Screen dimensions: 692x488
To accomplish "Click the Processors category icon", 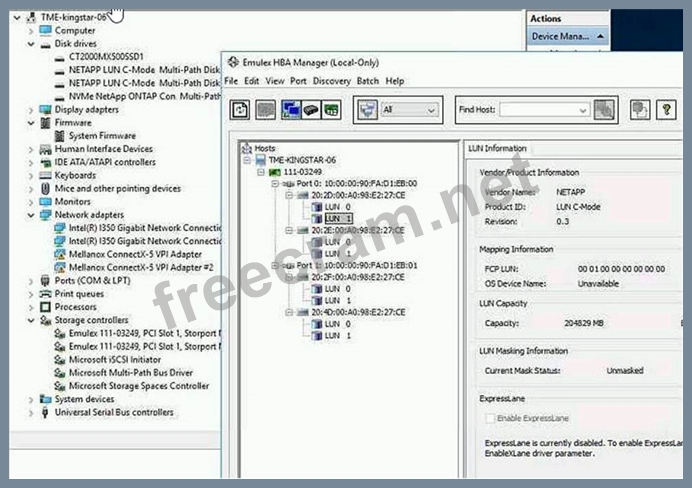I will (x=45, y=307).
